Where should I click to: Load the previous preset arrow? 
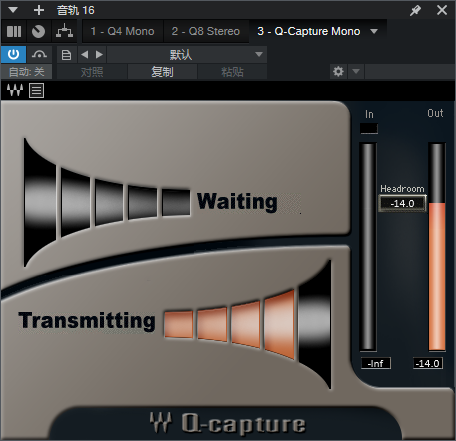[x=85, y=55]
